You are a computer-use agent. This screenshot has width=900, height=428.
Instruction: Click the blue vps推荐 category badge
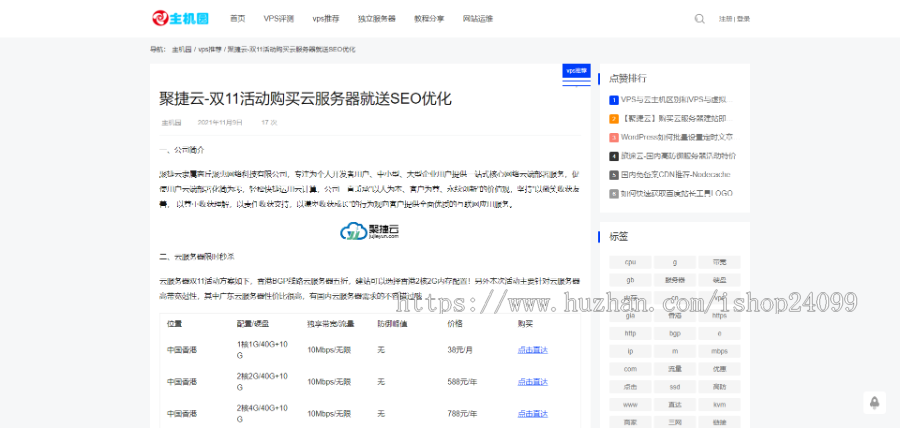[x=576, y=71]
